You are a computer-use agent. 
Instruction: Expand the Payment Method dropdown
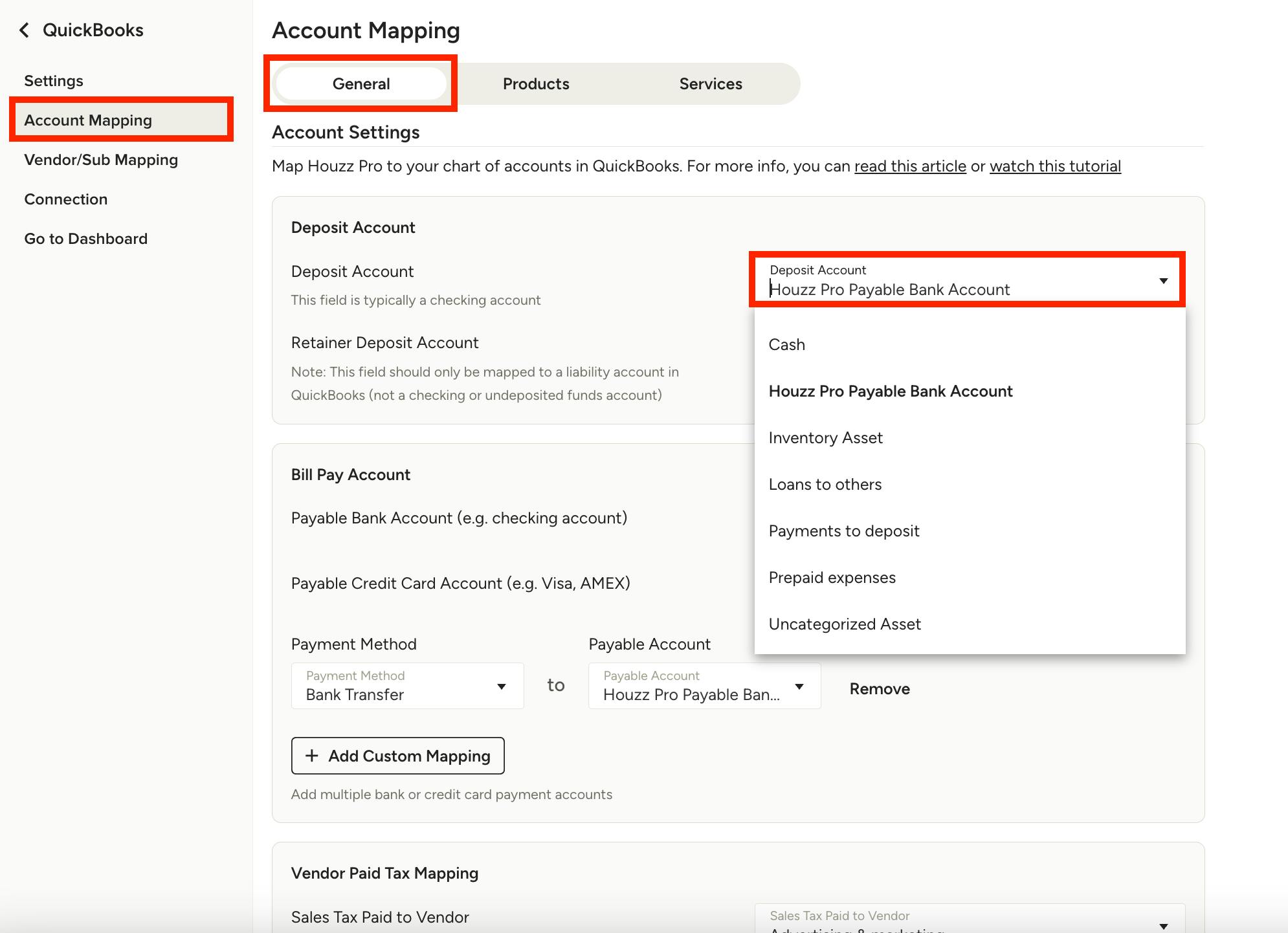501,686
